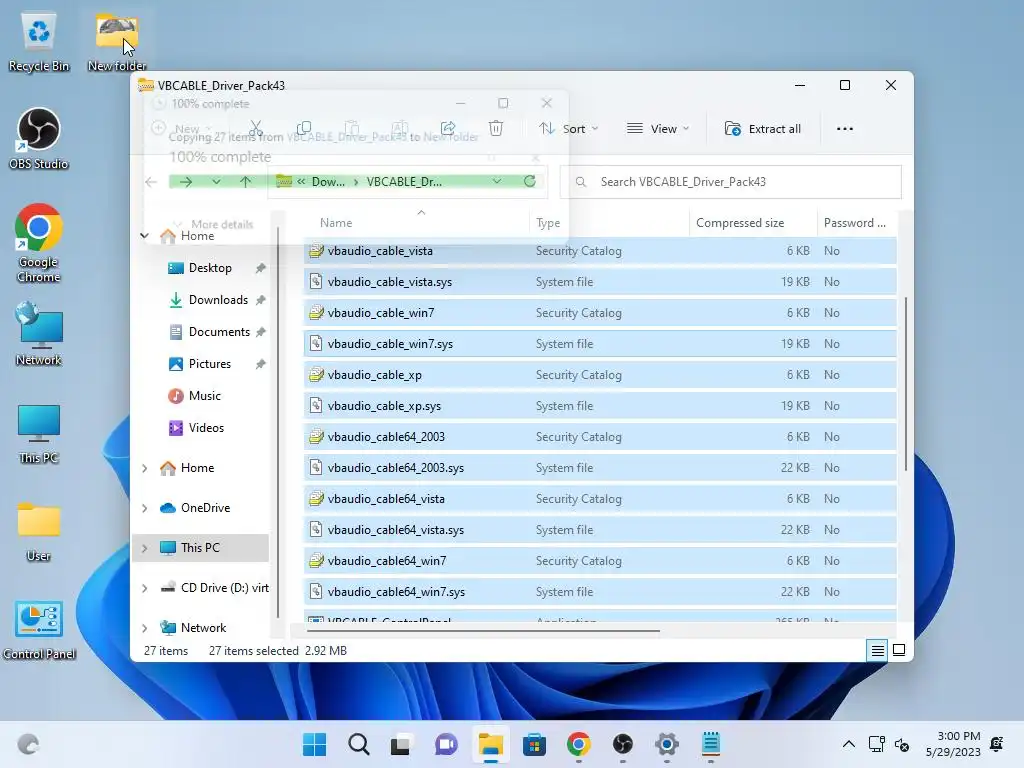The width and height of the screenshot is (1024, 768).
Task: Select file vbaudio_cable64_vista.sys
Action: coord(600,530)
